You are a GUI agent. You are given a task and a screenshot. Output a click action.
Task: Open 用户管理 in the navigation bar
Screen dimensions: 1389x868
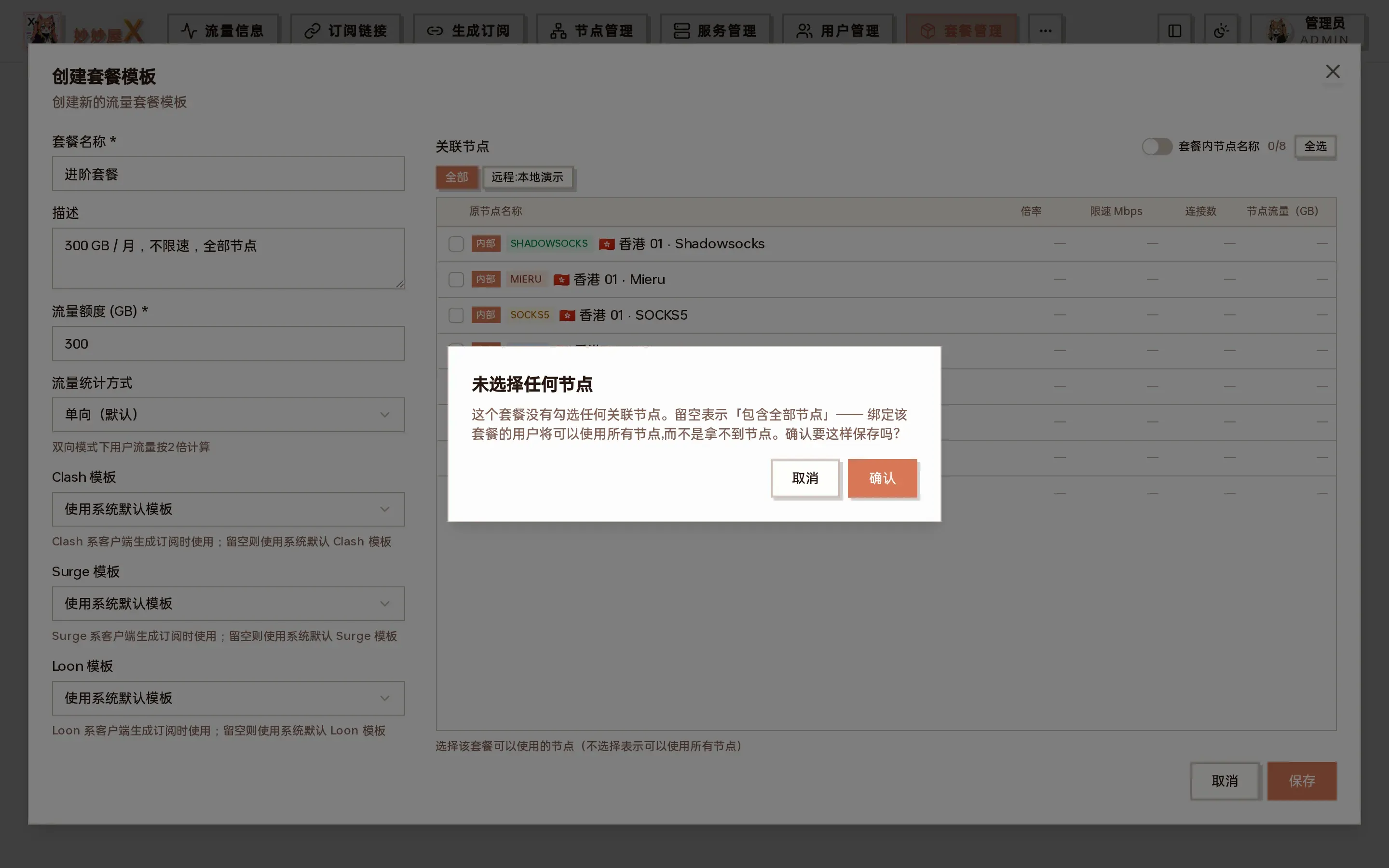(x=838, y=30)
